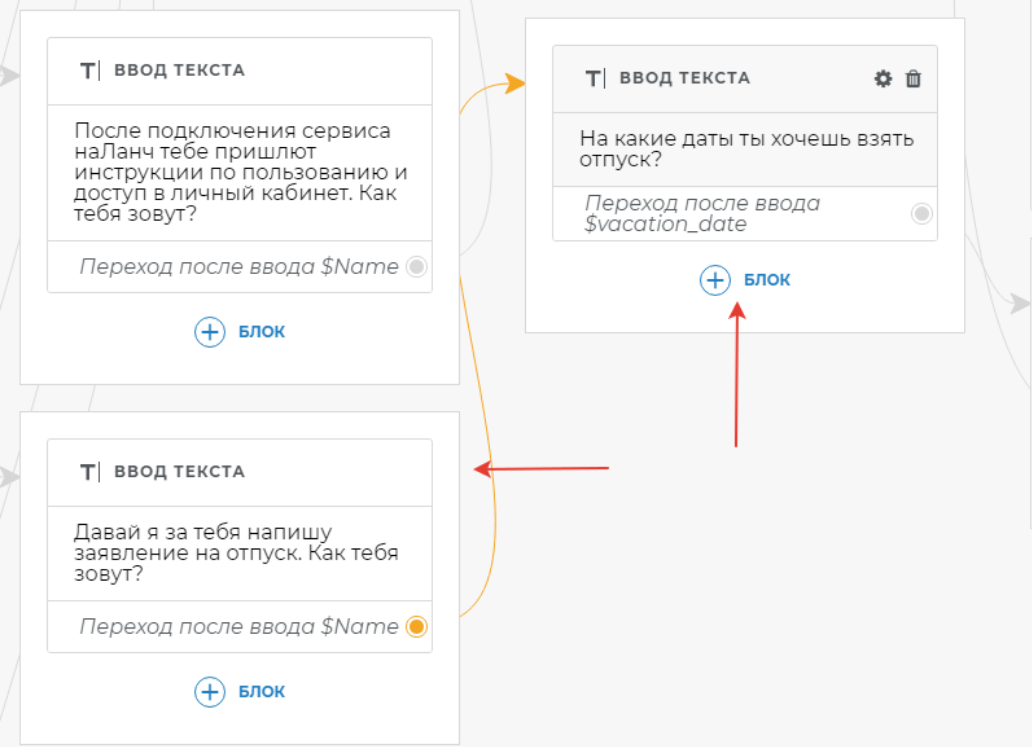Image resolution: width=1032 pixels, height=747 pixels.
Task: Click text input icon in vacation application header
Action: (x=90, y=472)
